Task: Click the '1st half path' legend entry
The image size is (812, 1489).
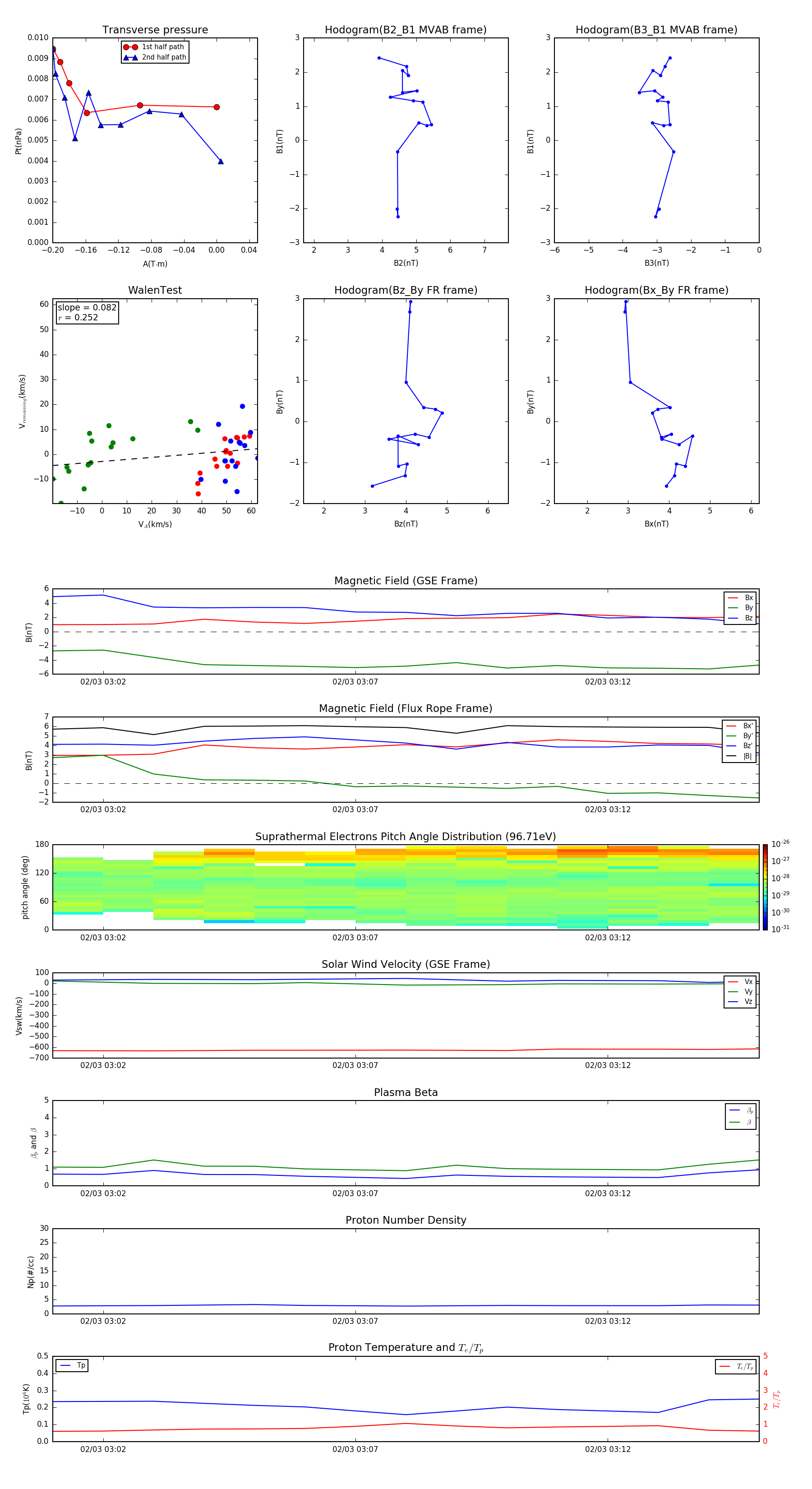Action: pos(155,47)
